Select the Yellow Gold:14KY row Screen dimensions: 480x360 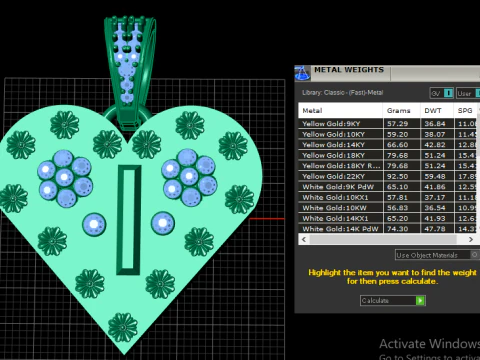pos(387,145)
